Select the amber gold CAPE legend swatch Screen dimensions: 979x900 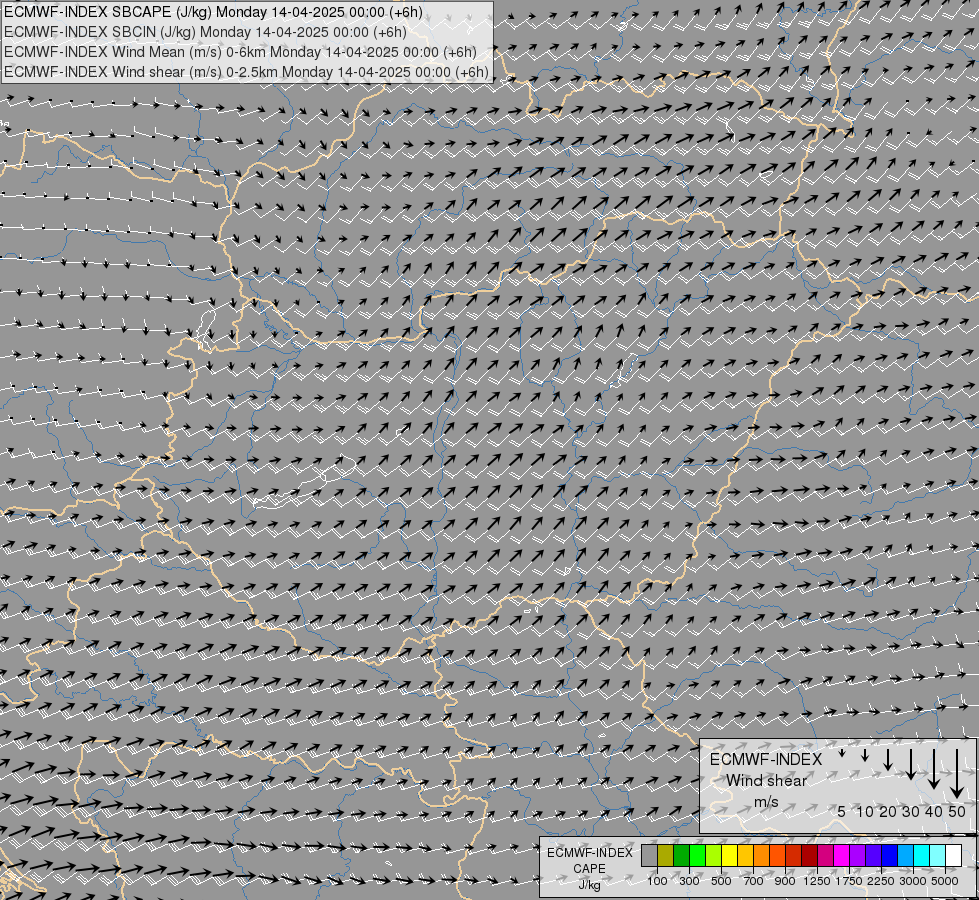745,855
